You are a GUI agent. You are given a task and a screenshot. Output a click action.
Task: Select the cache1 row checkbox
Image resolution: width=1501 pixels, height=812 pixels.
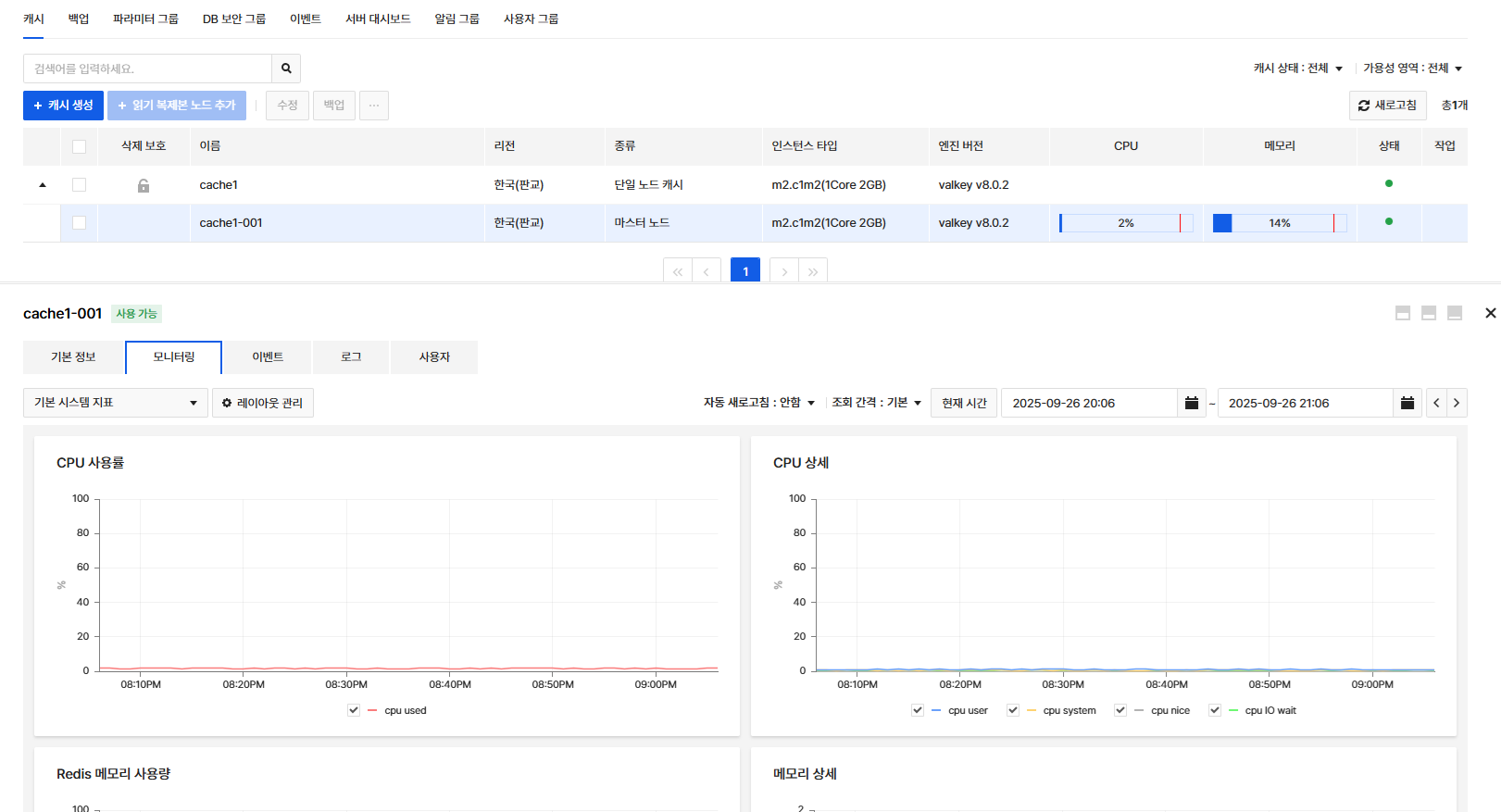click(x=79, y=185)
